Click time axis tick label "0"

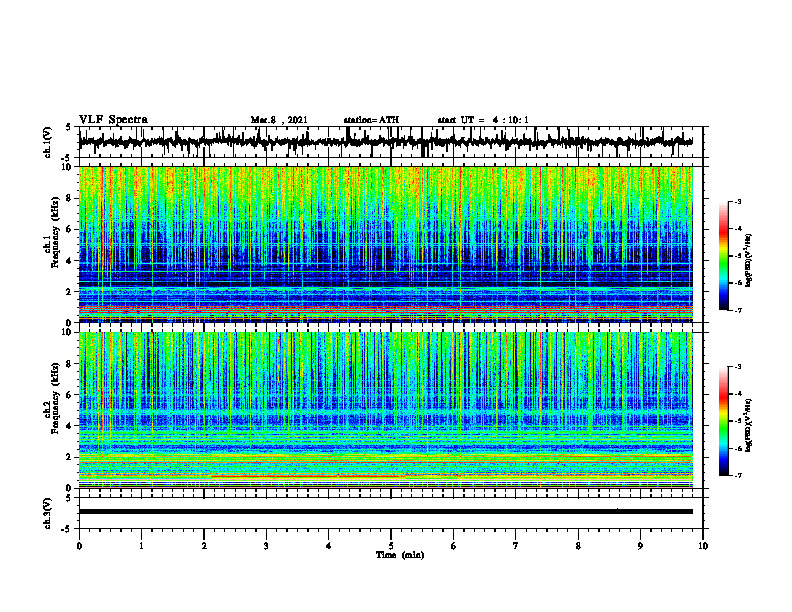tap(79, 546)
